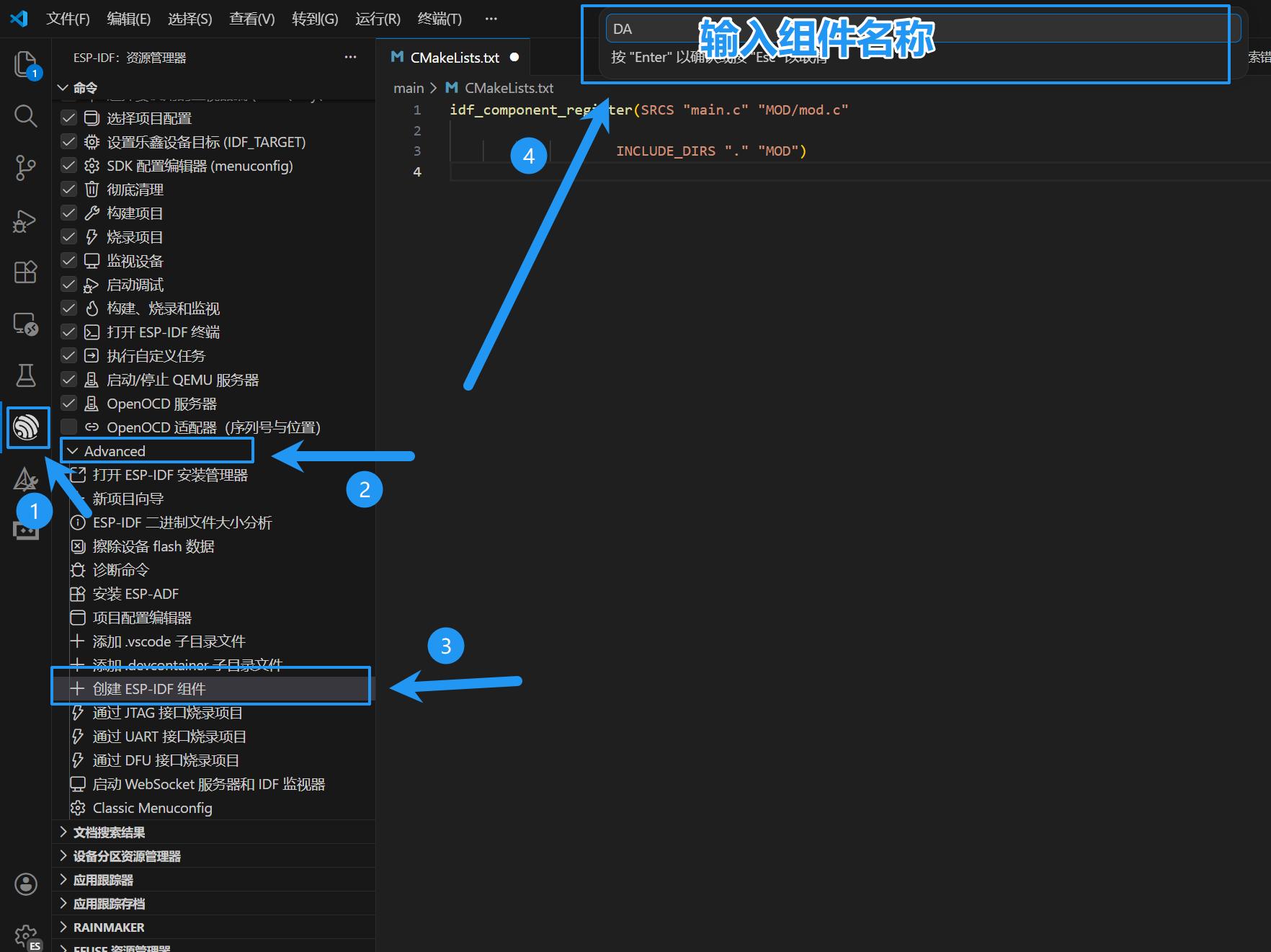Toggle the checkbox for 烧录项目
The image size is (1271, 952).
68,237
